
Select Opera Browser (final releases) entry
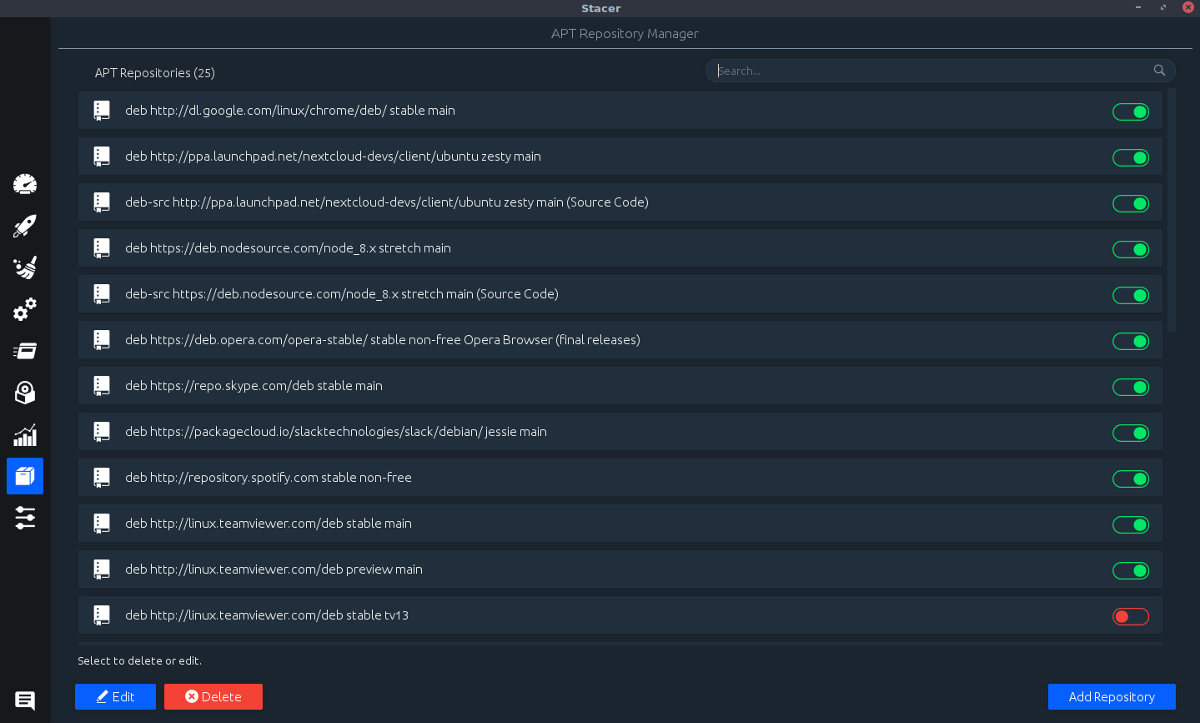[x=383, y=340]
